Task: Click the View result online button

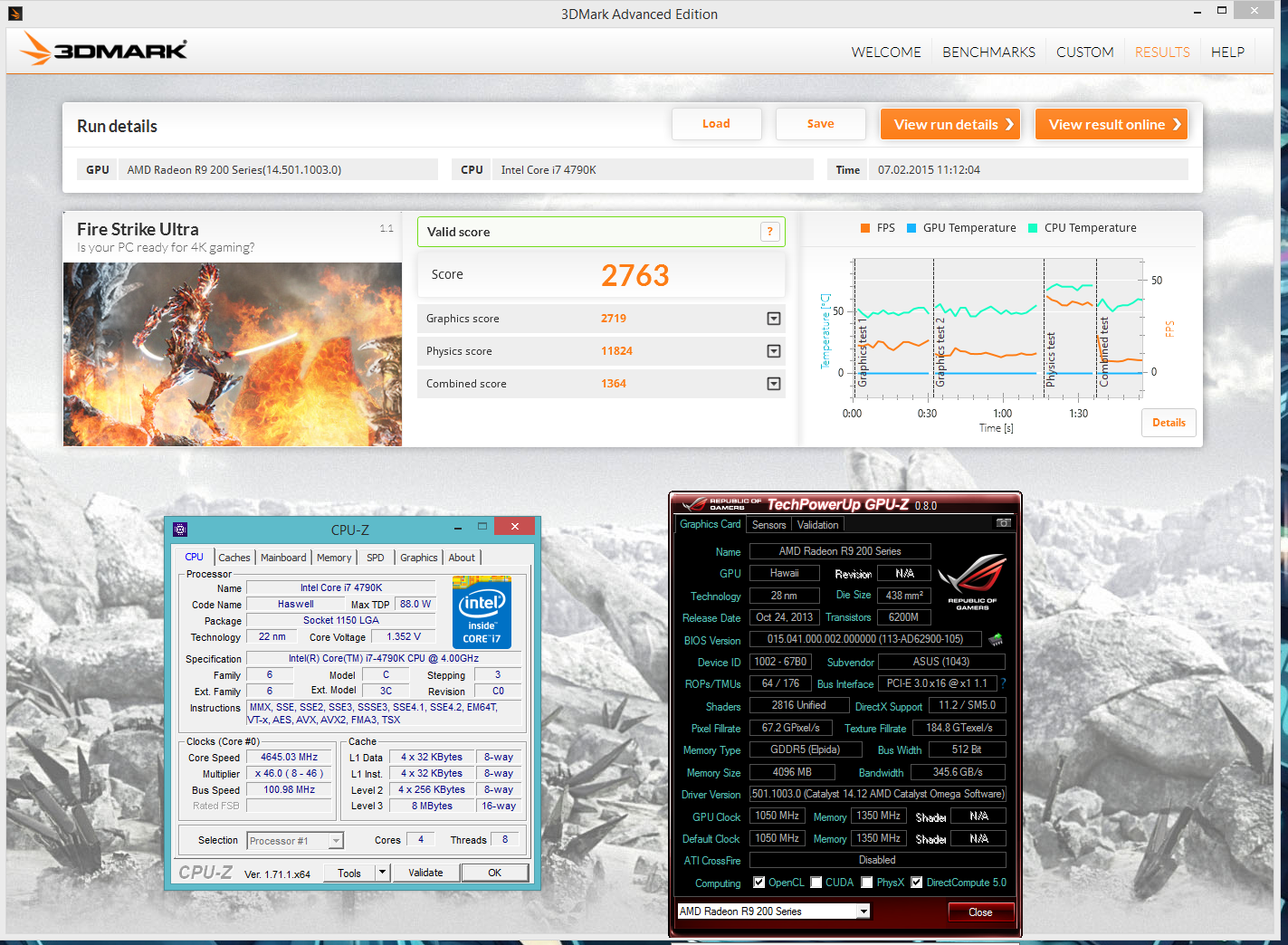Action: click(x=1111, y=124)
